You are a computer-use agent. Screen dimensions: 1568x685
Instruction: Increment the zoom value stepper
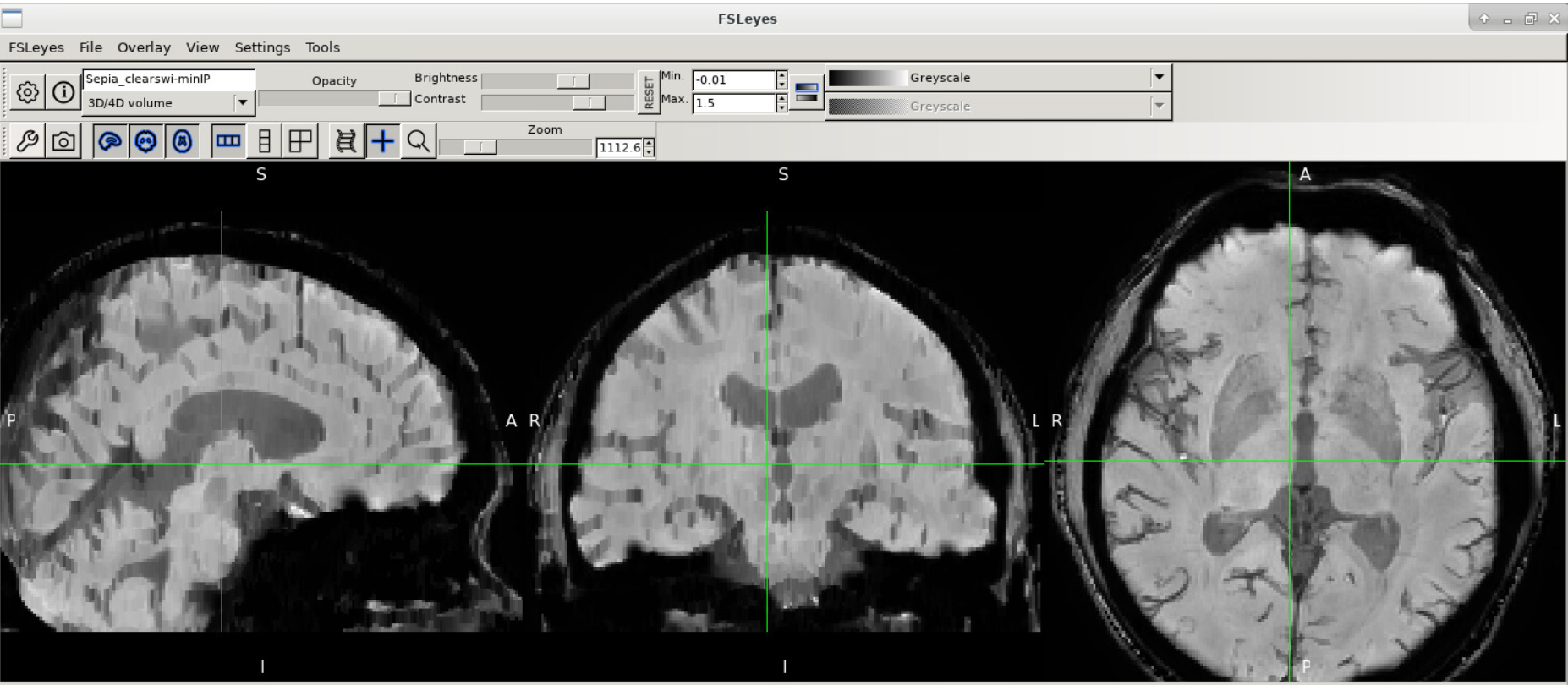click(649, 143)
